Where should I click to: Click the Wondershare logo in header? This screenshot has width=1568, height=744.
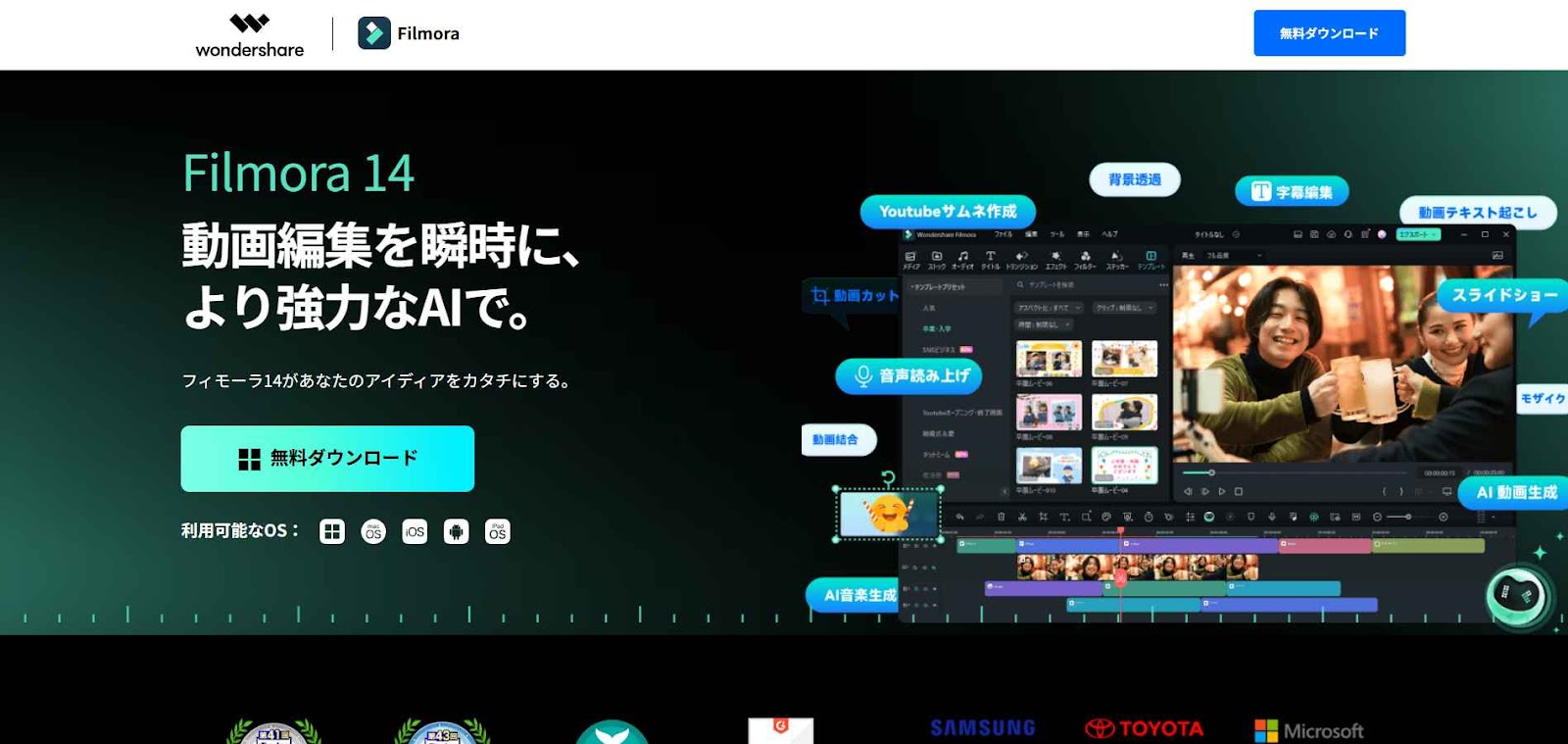(x=249, y=35)
